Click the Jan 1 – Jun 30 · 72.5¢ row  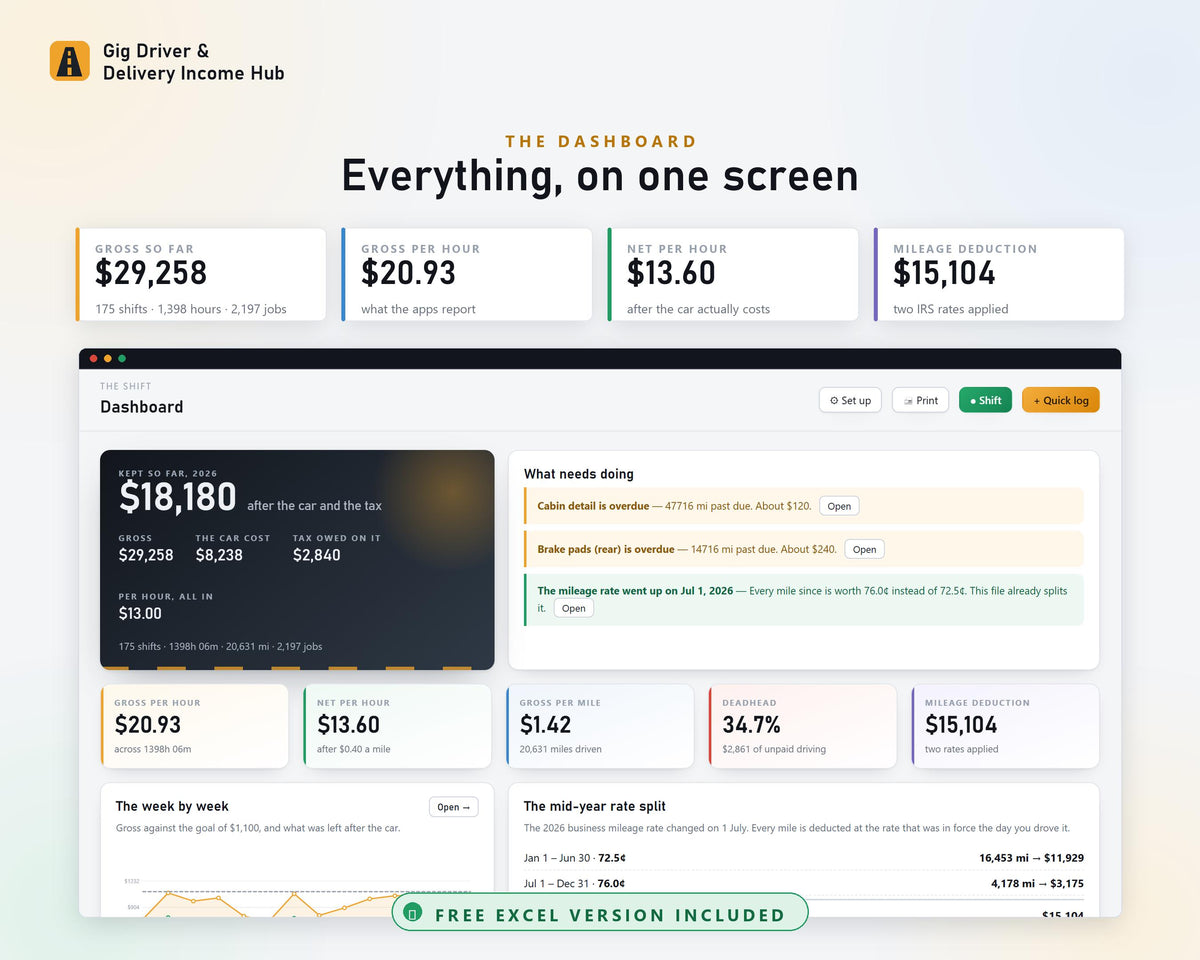(x=804, y=858)
